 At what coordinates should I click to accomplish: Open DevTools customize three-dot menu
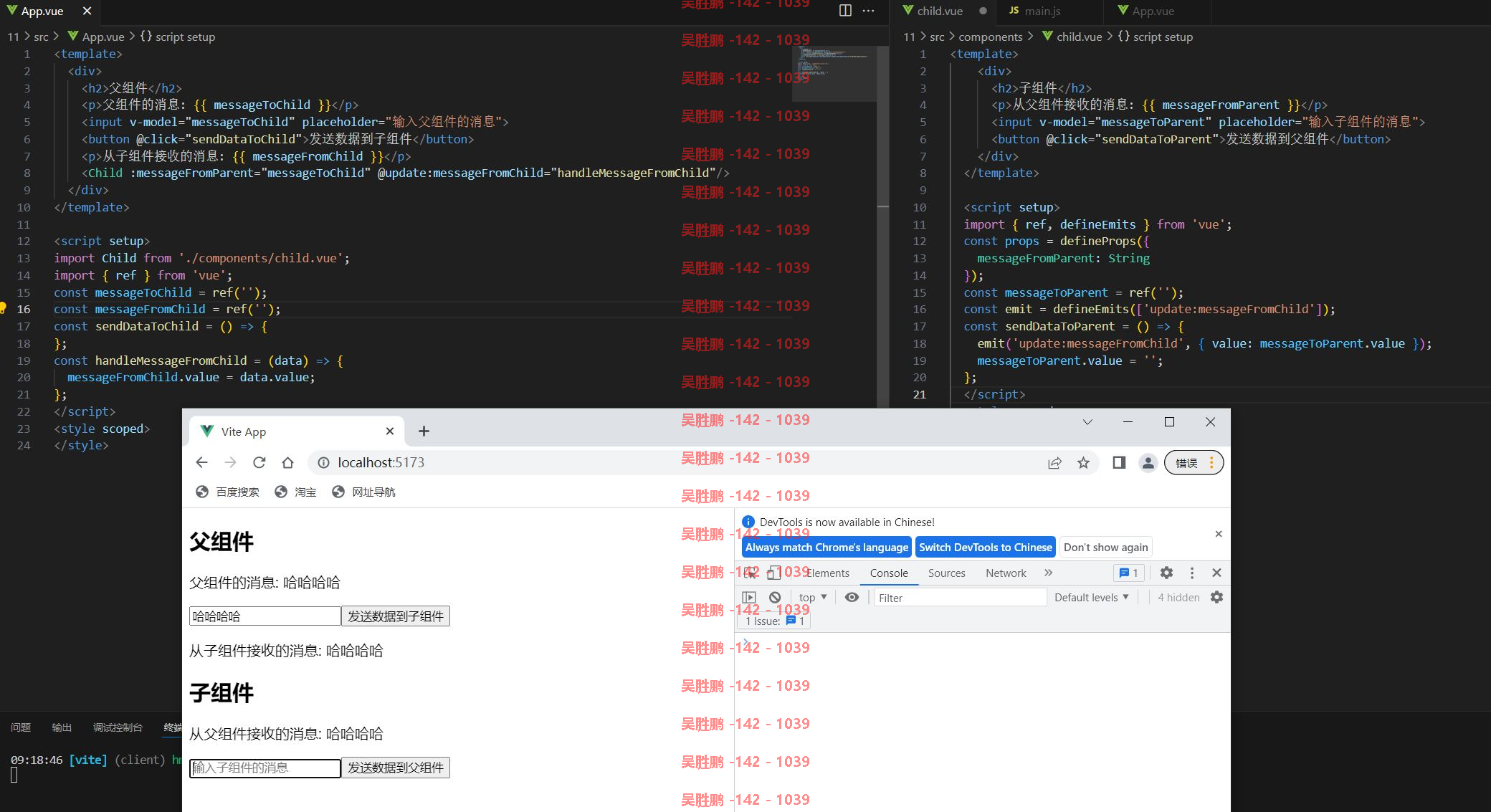click(1192, 573)
